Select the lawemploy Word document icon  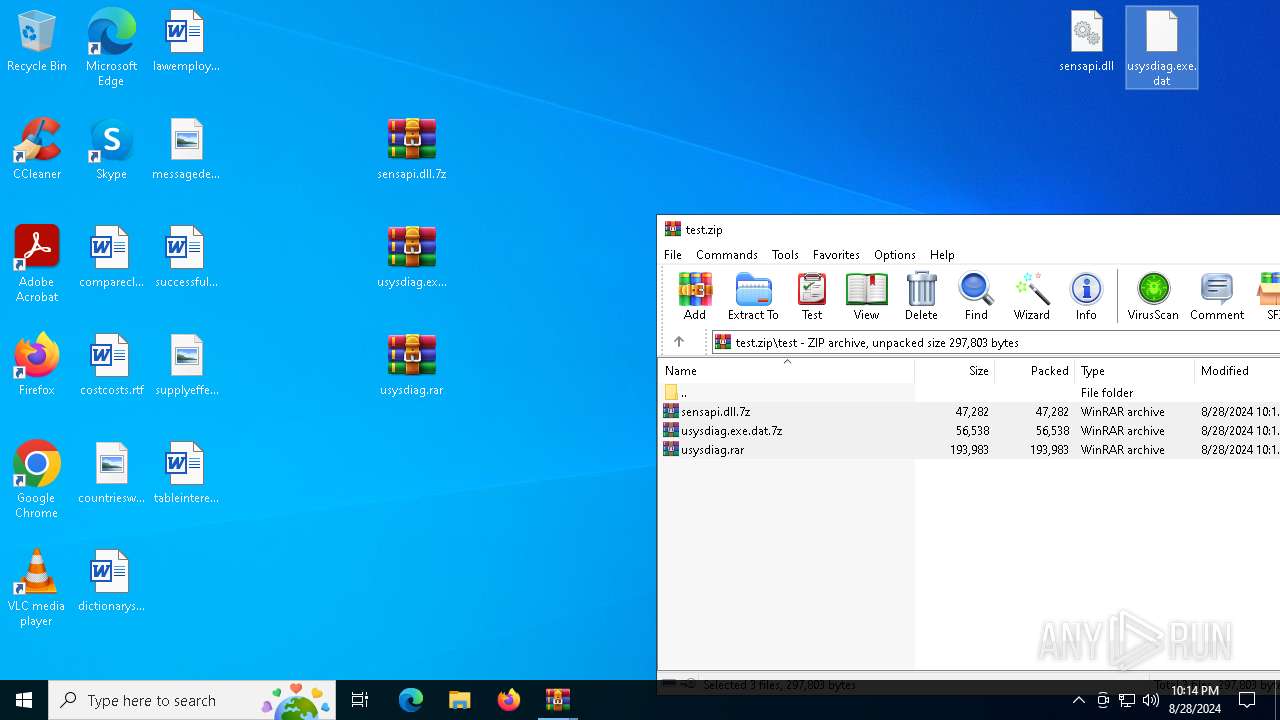(x=186, y=42)
